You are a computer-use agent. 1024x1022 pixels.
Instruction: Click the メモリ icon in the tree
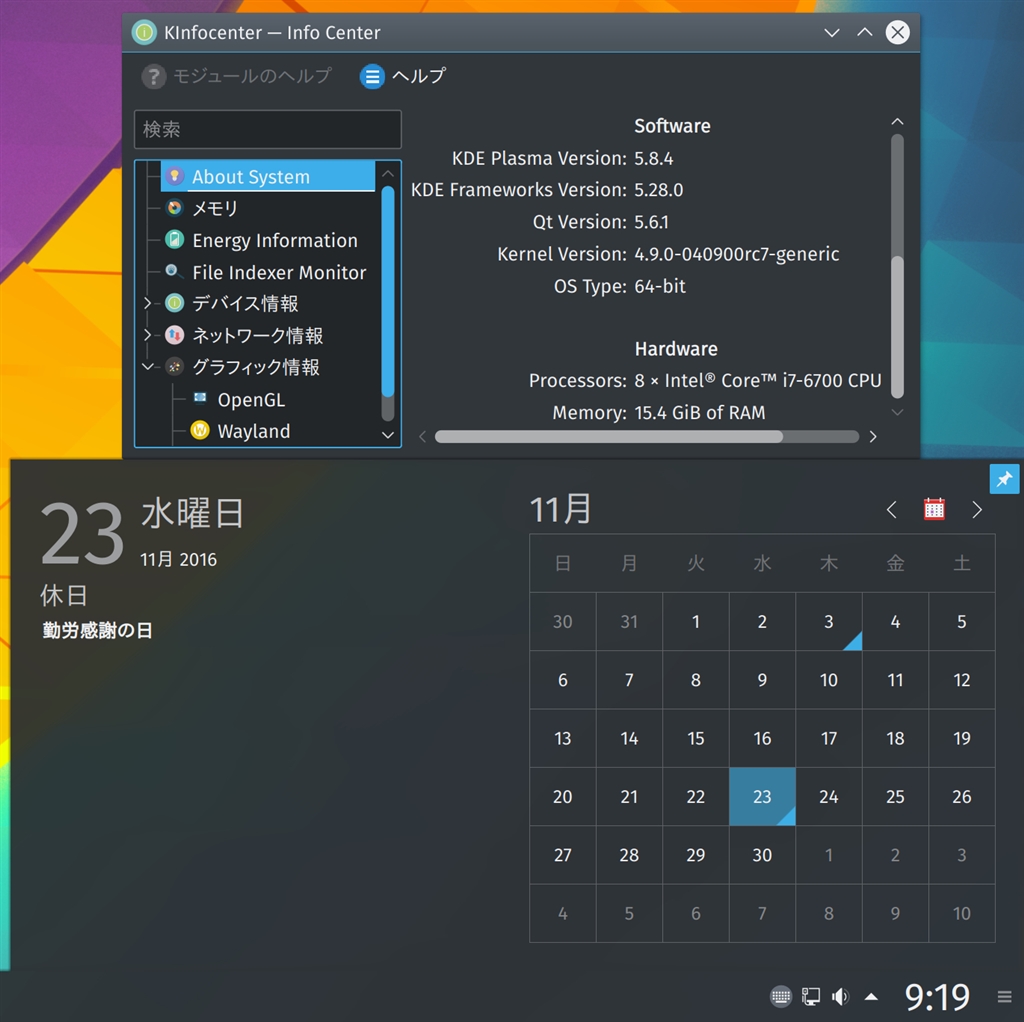pos(174,208)
